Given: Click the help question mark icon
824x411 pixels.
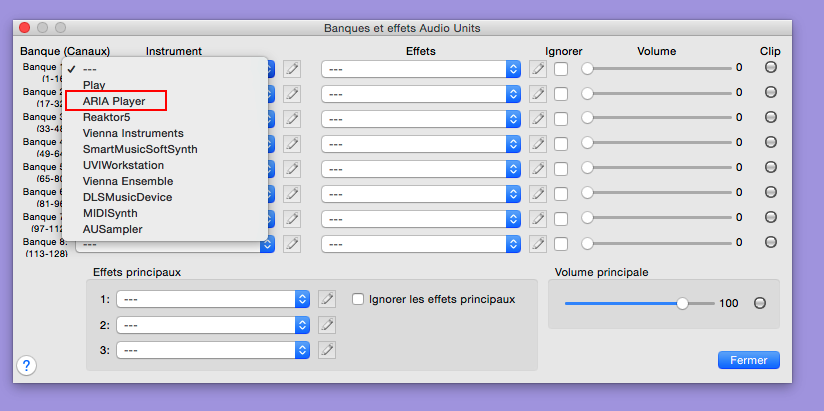Looking at the screenshot, I should [27, 366].
